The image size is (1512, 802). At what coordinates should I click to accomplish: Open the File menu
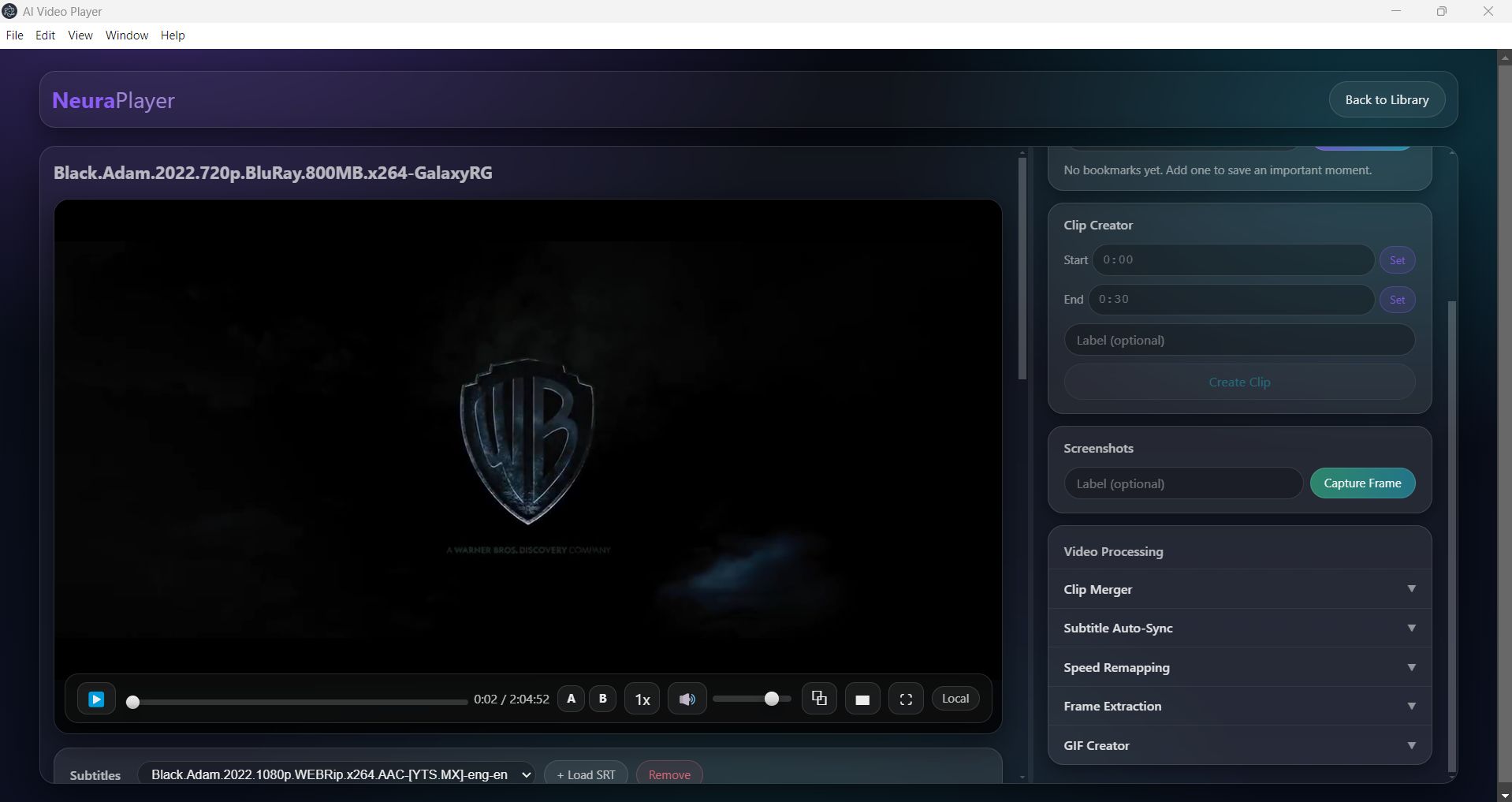pos(14,35)
